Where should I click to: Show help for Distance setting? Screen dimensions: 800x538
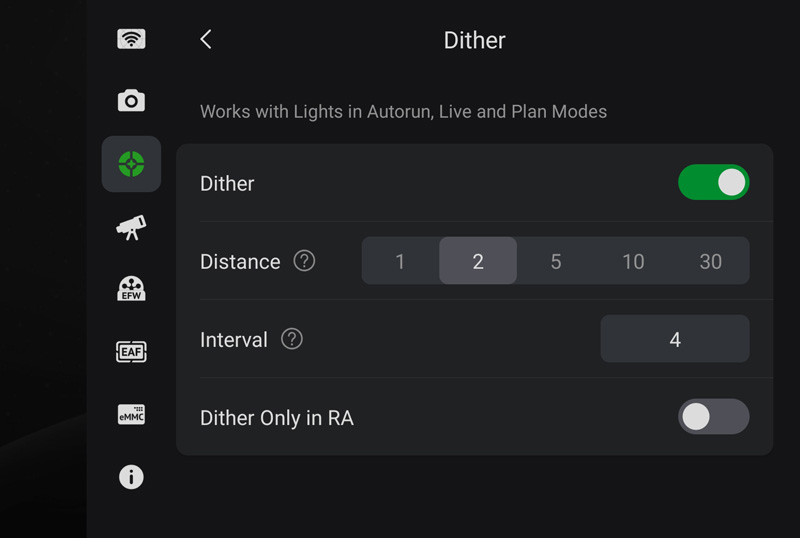(304, 261)
